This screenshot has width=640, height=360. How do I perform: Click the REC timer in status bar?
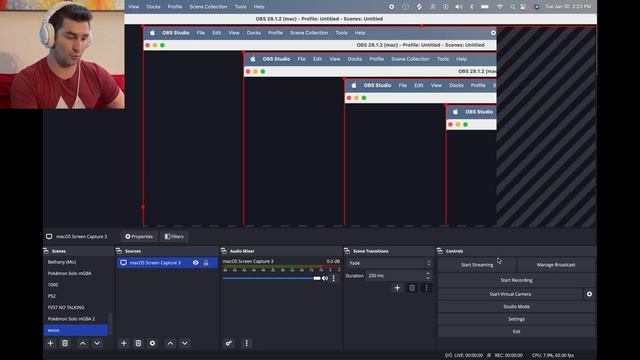point(508,356)
